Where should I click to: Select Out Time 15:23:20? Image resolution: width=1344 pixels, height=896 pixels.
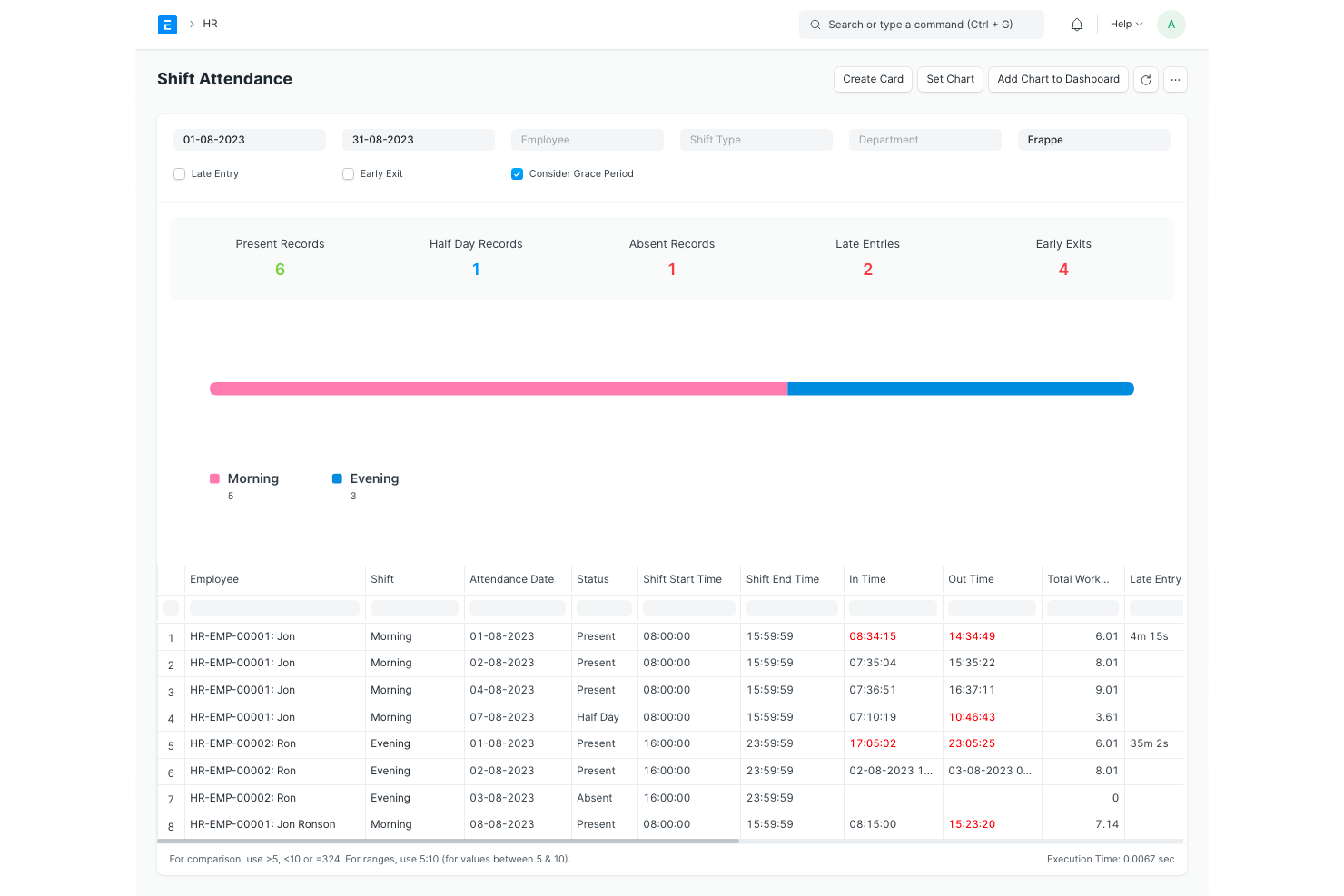[972, 824]
